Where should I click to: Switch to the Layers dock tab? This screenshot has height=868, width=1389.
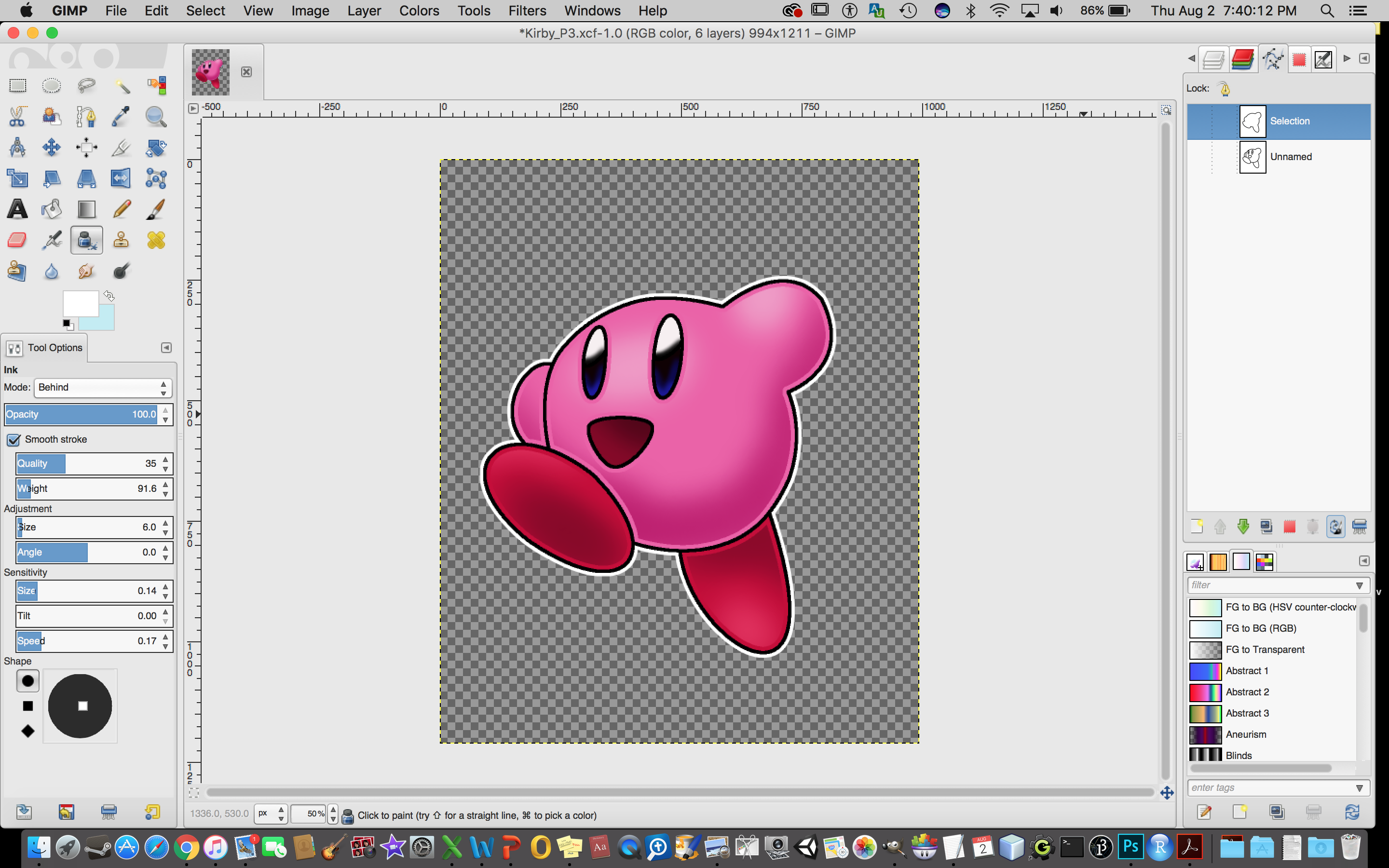tap(1213, 59)
